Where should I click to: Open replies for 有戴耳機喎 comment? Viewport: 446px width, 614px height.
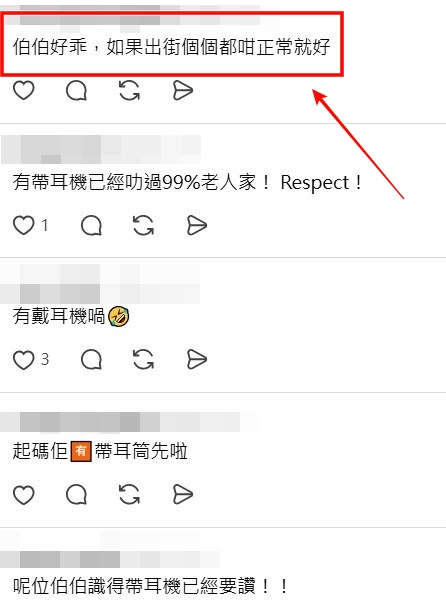click(91, 359)
